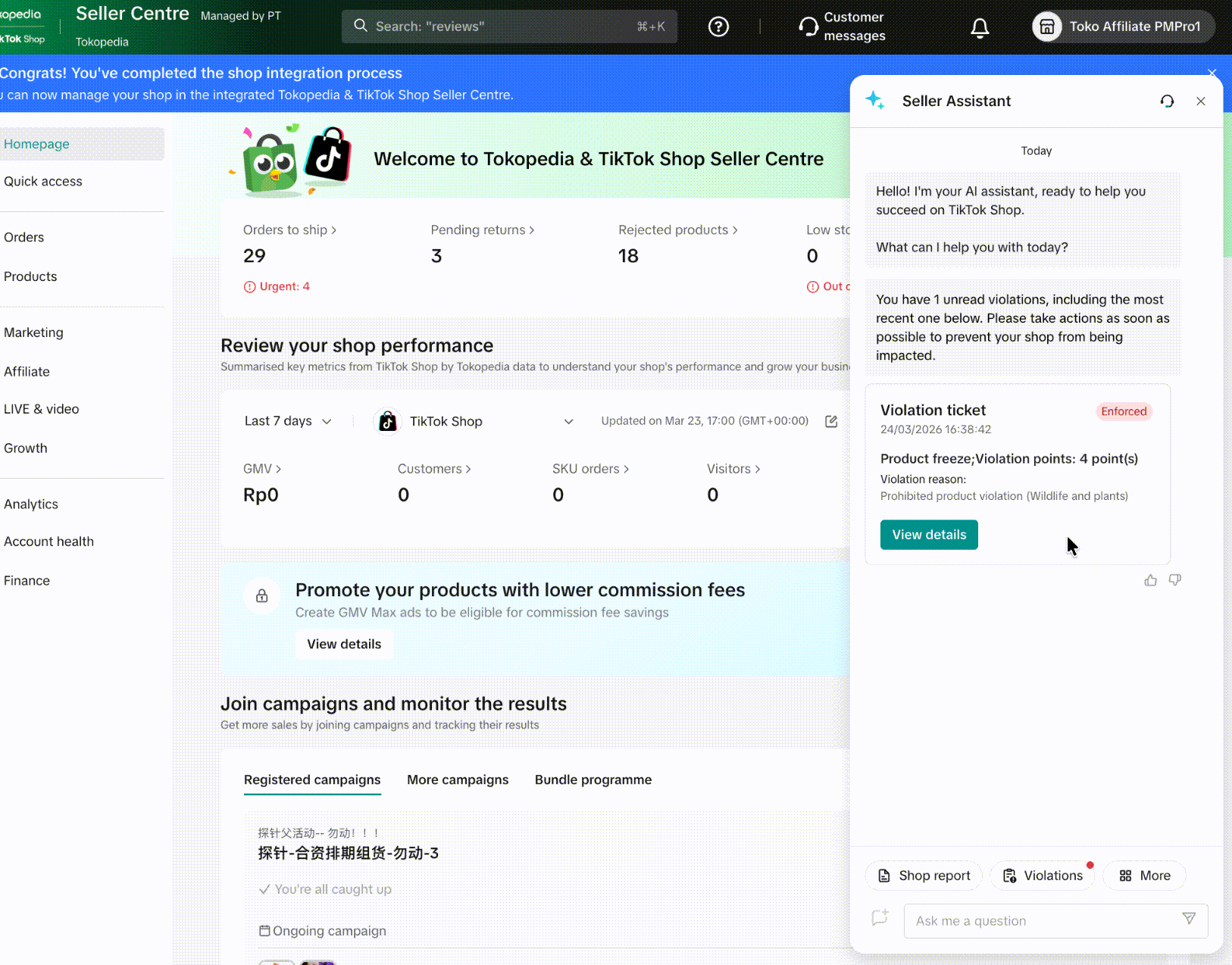Image resolution: width=1232 pixels, height=965 pixels.
Task: Click the lock icon beside promotion
Action: pyautogui.click(x=261, y=595)
